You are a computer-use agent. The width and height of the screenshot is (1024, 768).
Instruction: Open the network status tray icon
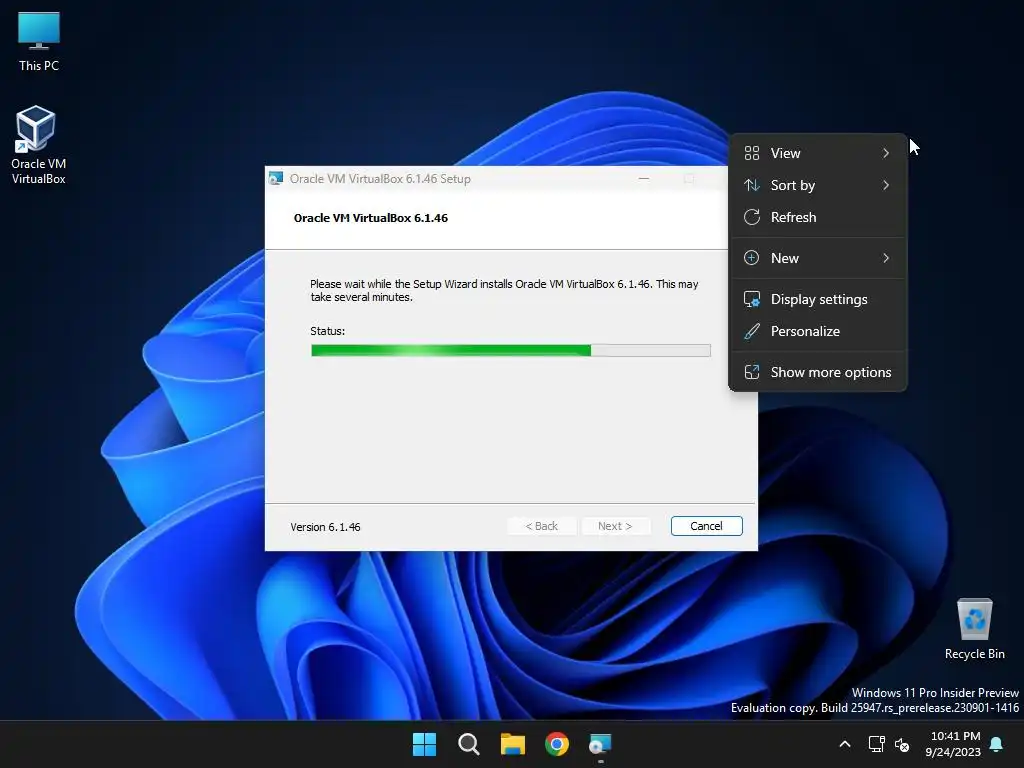[876, 744]
